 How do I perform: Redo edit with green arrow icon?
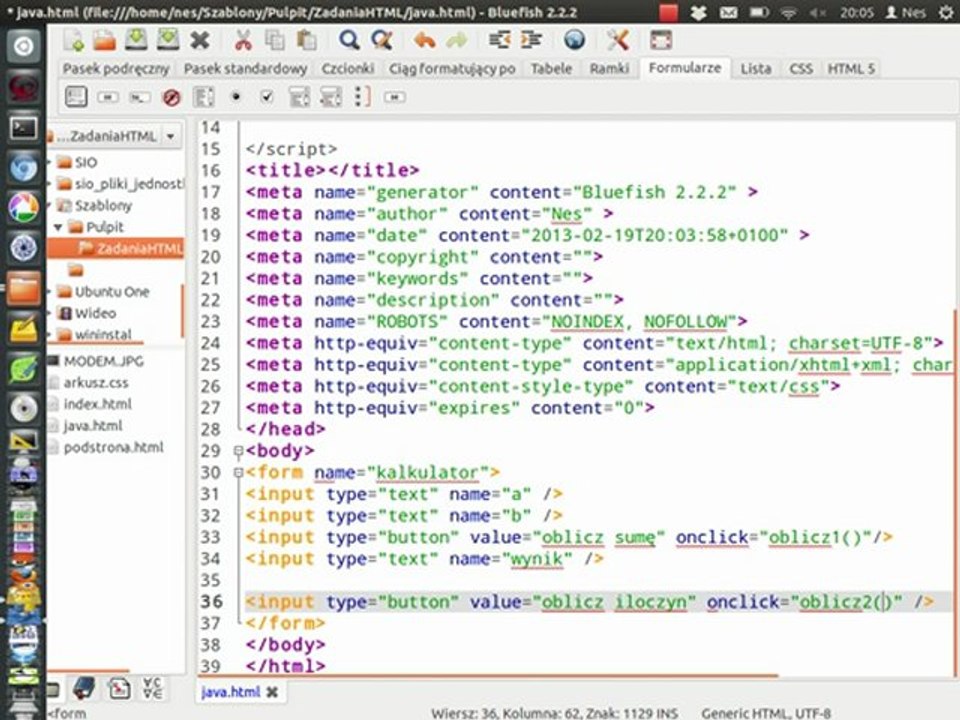click(x=456, y=40)
